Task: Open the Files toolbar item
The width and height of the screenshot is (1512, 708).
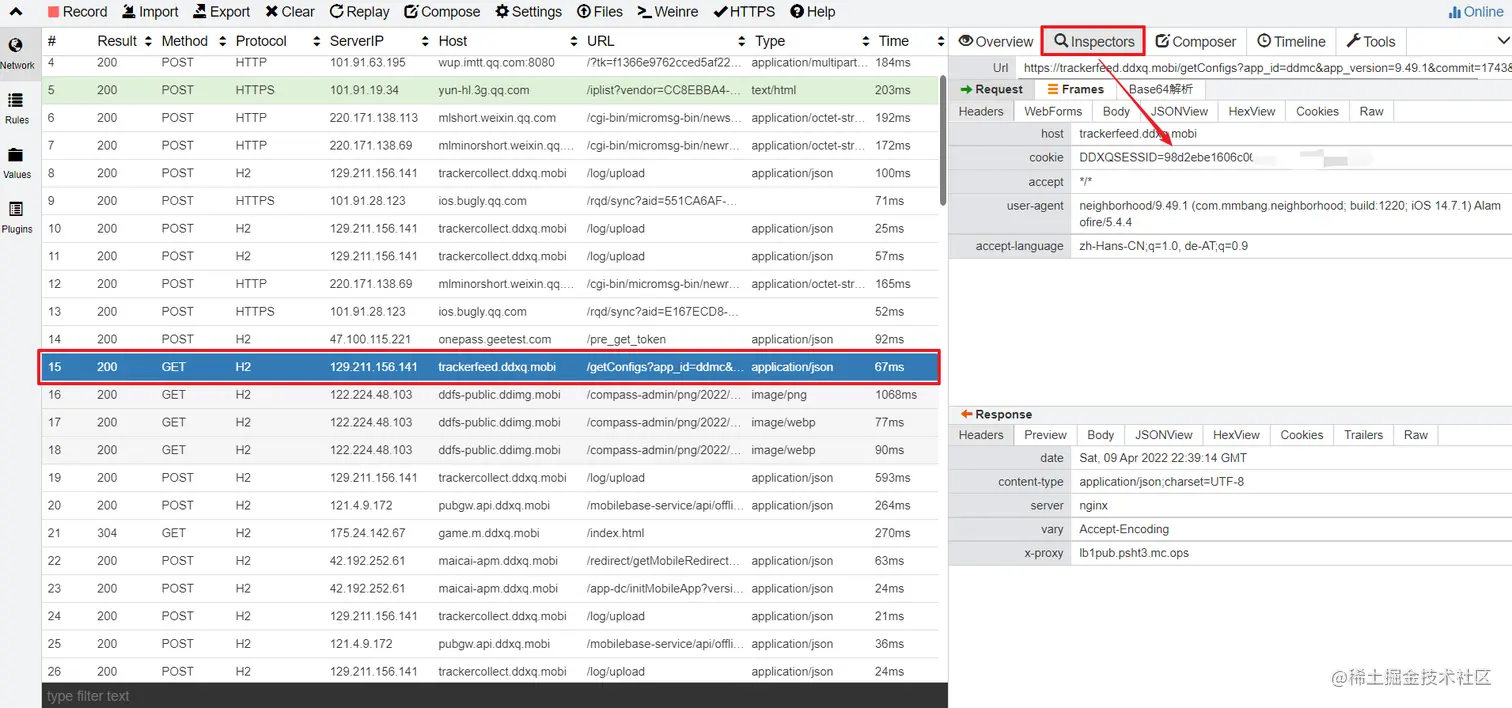Action: pyautogui.click(x=600, y=12)
